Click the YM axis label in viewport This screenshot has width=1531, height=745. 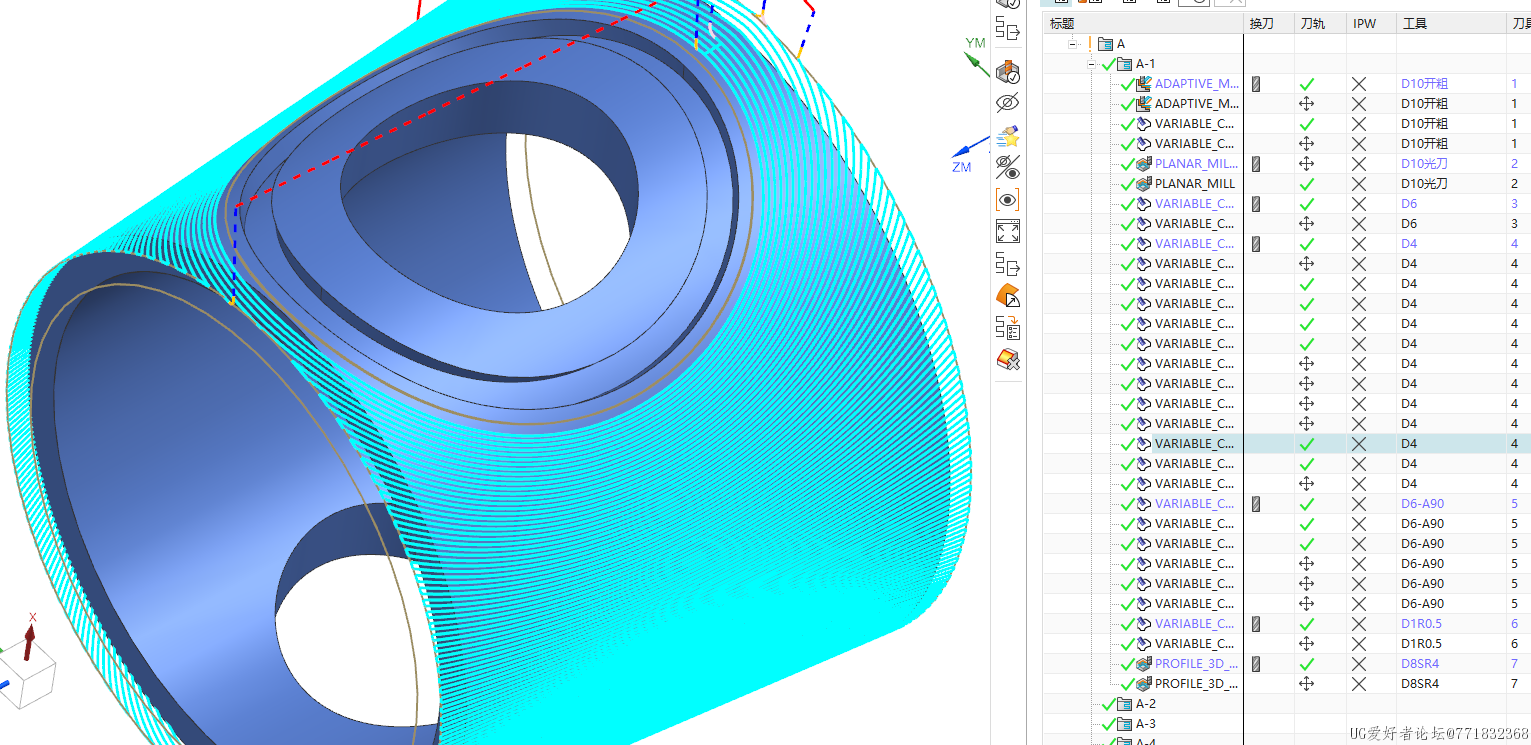point(974,43)
